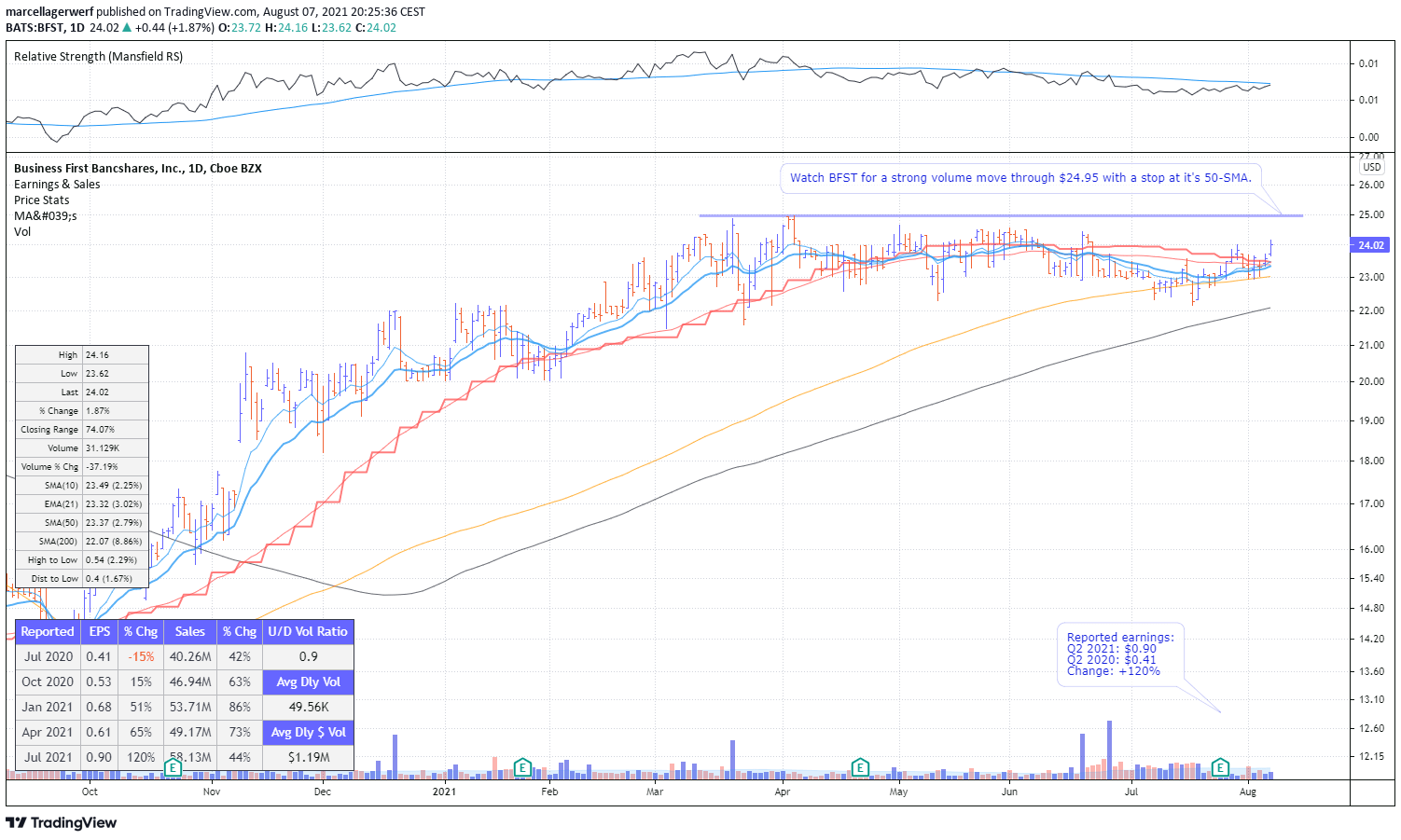1401x840 pixels.
Task: Click the 24.02 current price tag on axis
Action: click(1370, 245)
